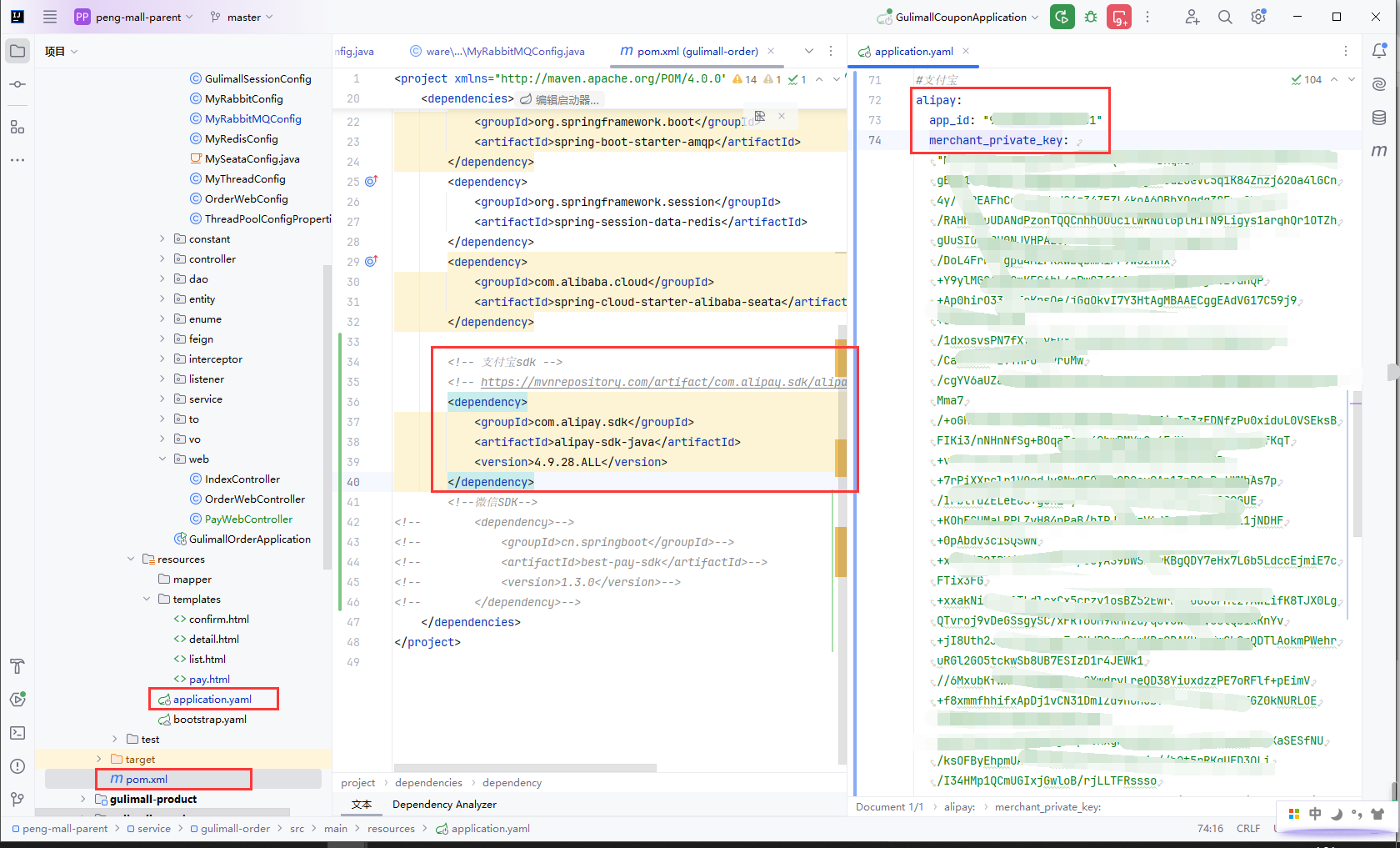
Task: Open Search Everywhere magnifier
Action: tap(1225, 17)
